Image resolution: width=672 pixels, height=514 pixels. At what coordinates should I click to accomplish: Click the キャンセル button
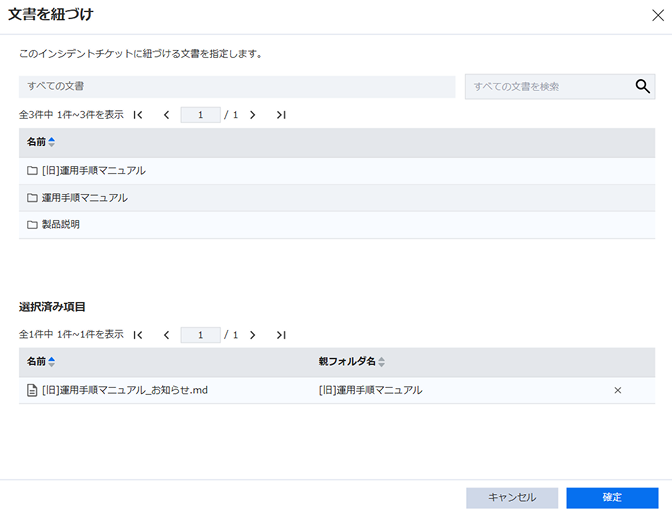coord(512,497)
